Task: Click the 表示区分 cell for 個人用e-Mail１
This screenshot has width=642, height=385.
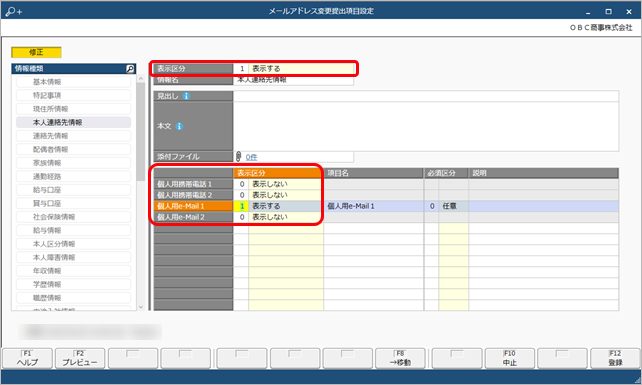Action: point(278,206)
